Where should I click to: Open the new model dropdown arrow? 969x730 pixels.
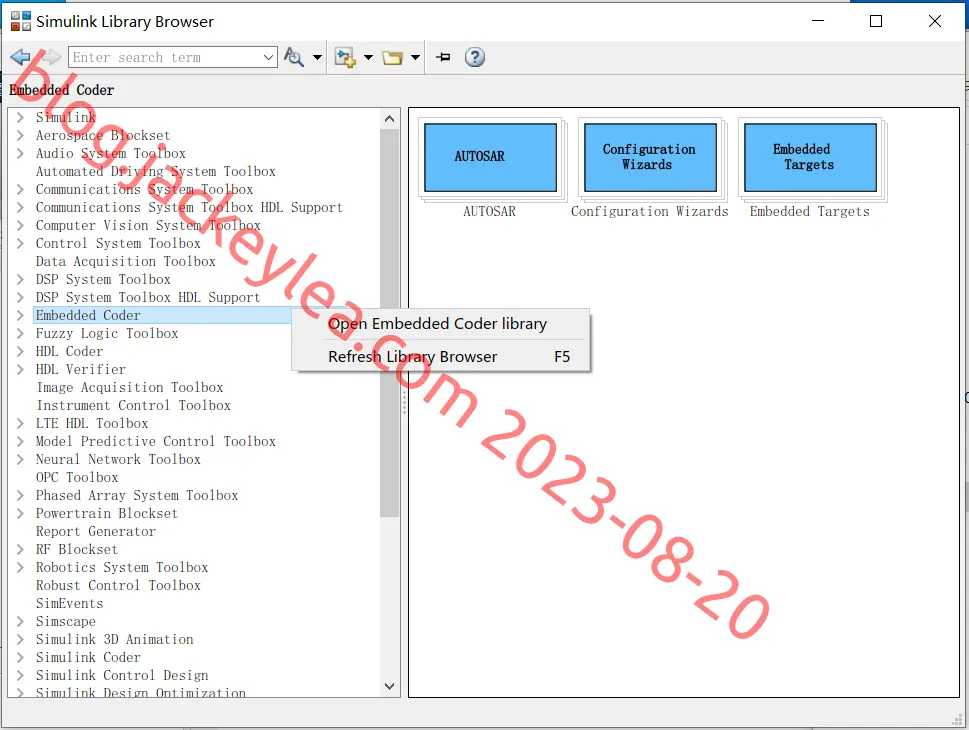[x=368, y=57]
